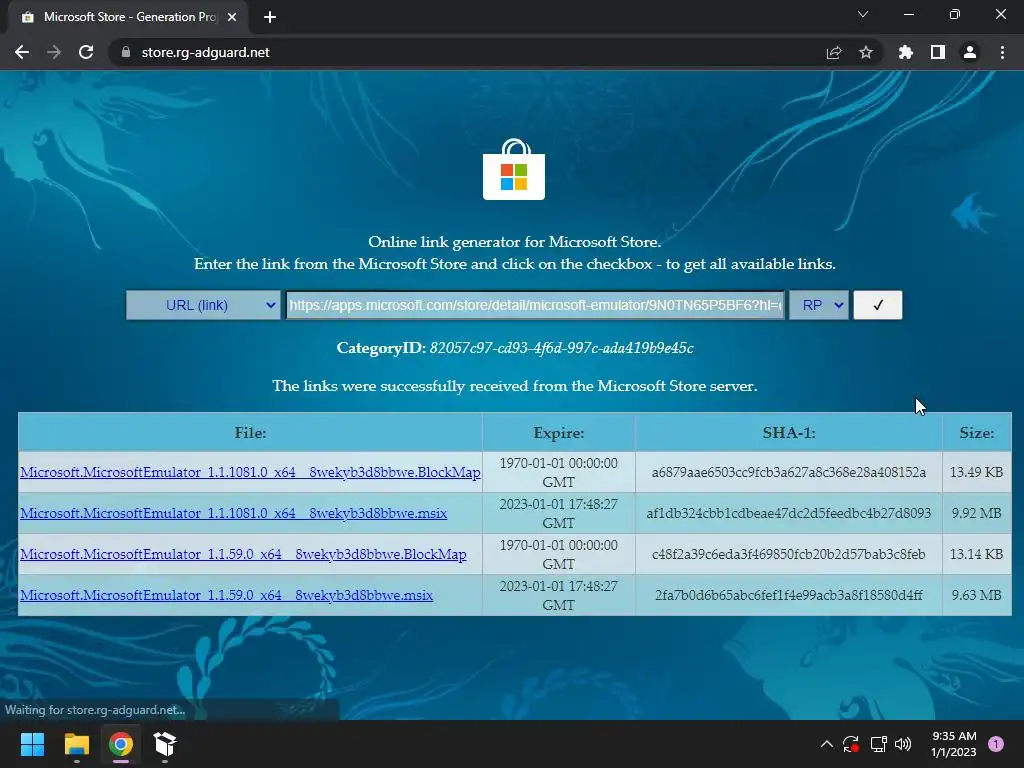Click SHA-1 hash 2fa7b0d6b65abc6fef1f4e99acb3a8f18580d4ff

click(789, 596)
